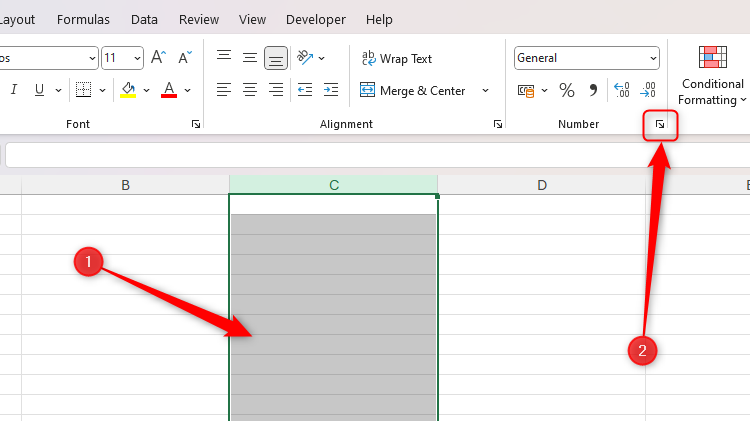Open orientation dropdown arrow
The width and height of the screenshot is (750, 421).
[322, 58]
